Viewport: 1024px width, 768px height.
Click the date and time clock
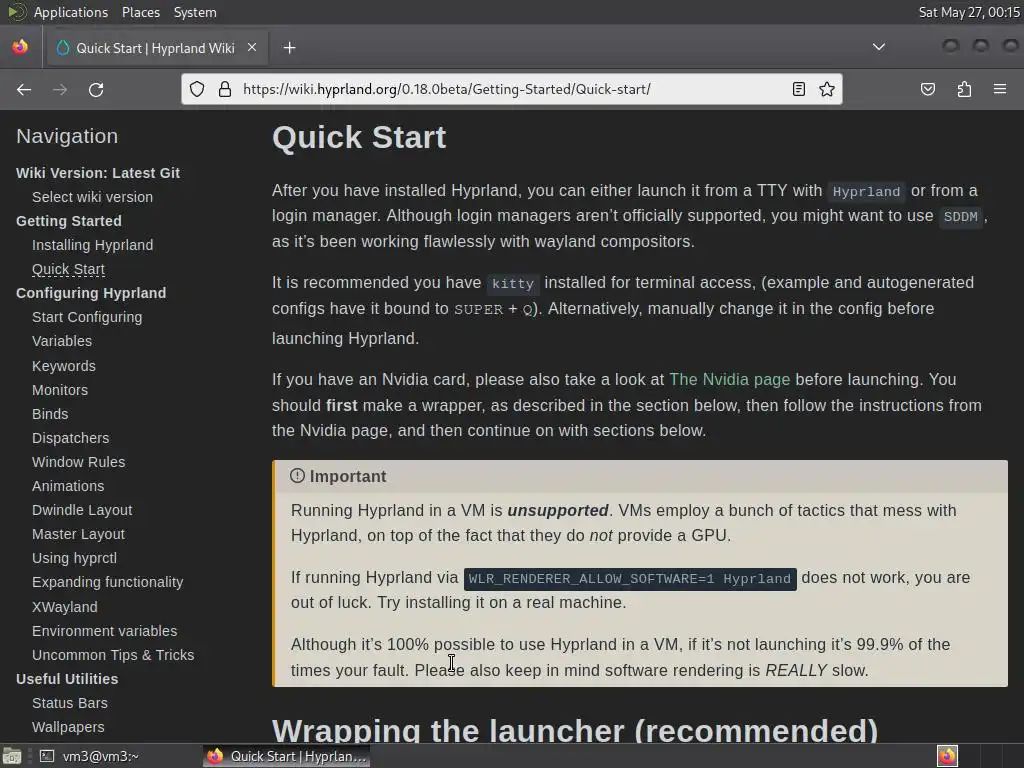point(969,12)
